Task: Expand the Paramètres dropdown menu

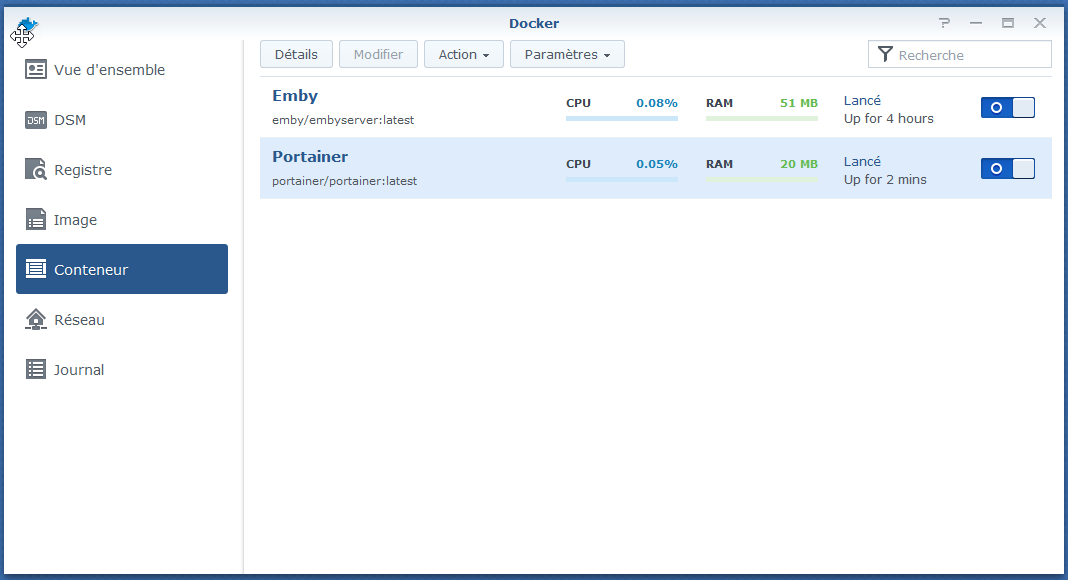Action: pyautogui.click(x=567, y=54)
